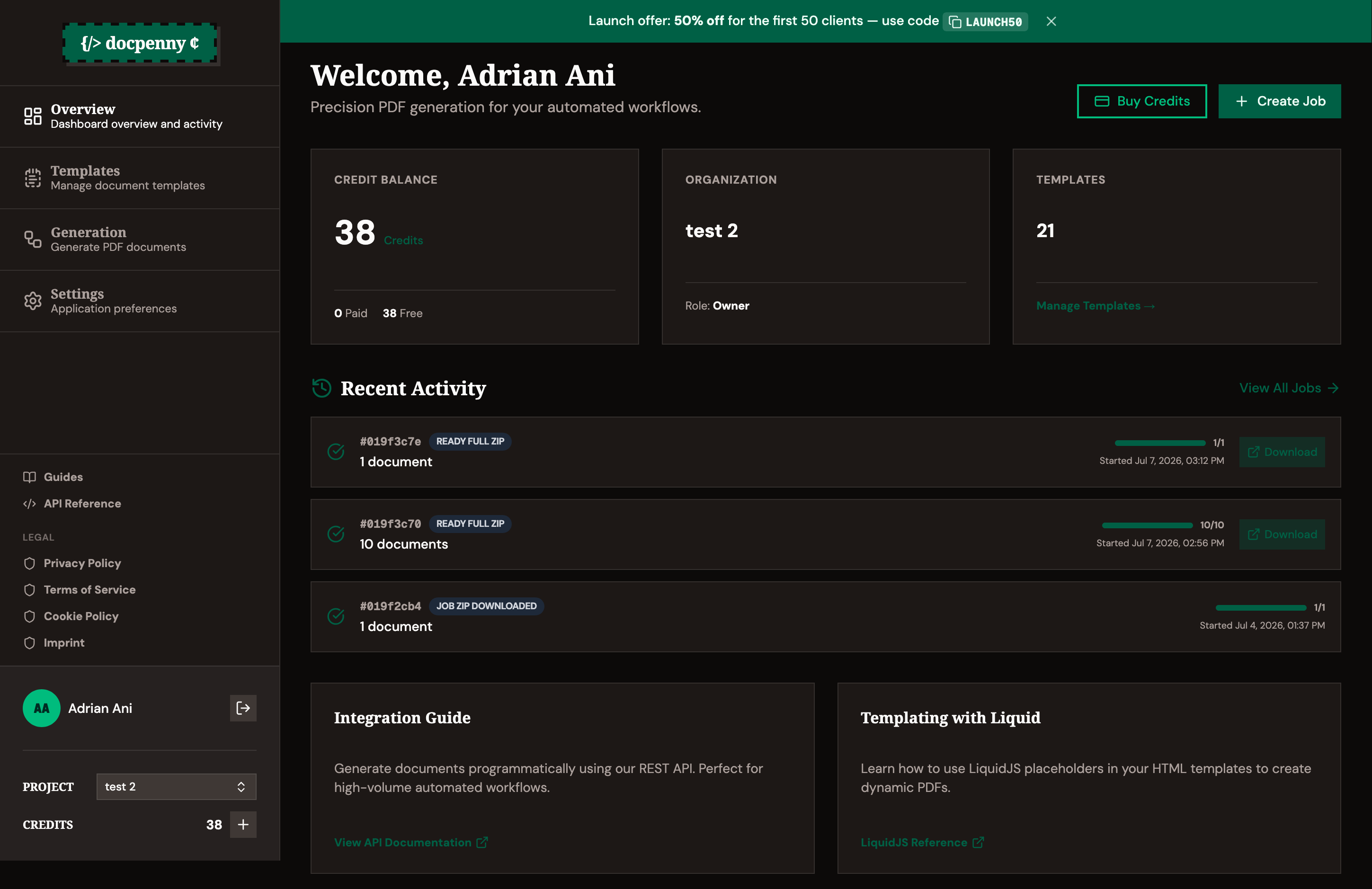1372x889 pixels.
Task: Click the Templates sidebar icon
Action: coord(33,178)
